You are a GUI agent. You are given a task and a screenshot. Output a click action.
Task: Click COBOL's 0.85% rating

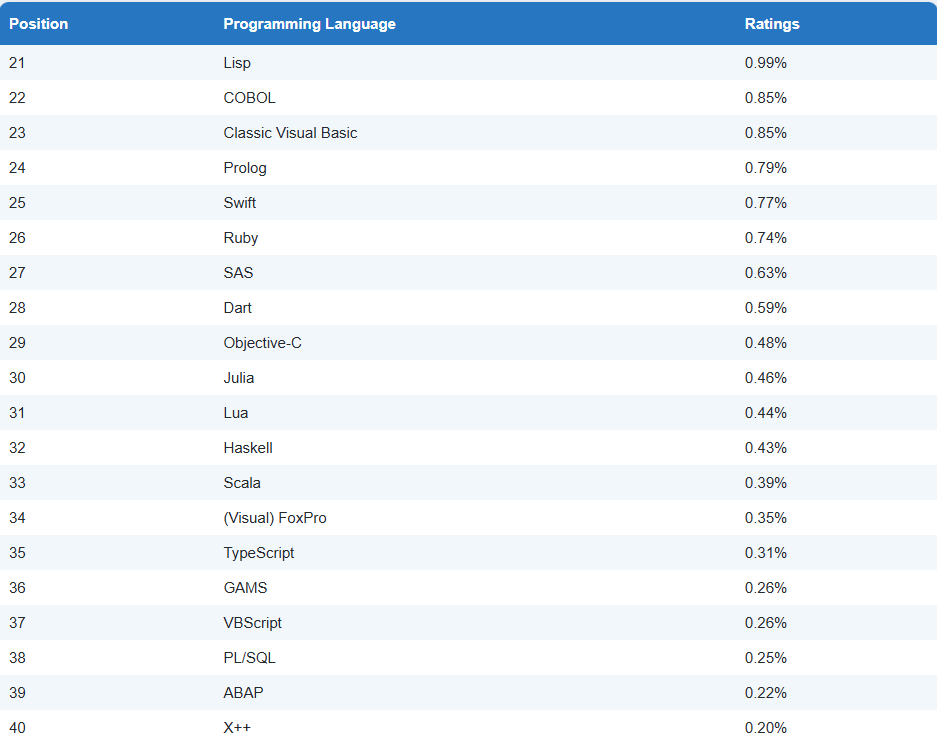point(765,98)
